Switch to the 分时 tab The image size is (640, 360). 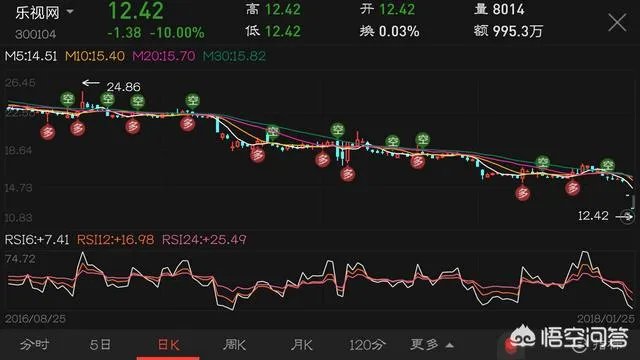point(34,345)
